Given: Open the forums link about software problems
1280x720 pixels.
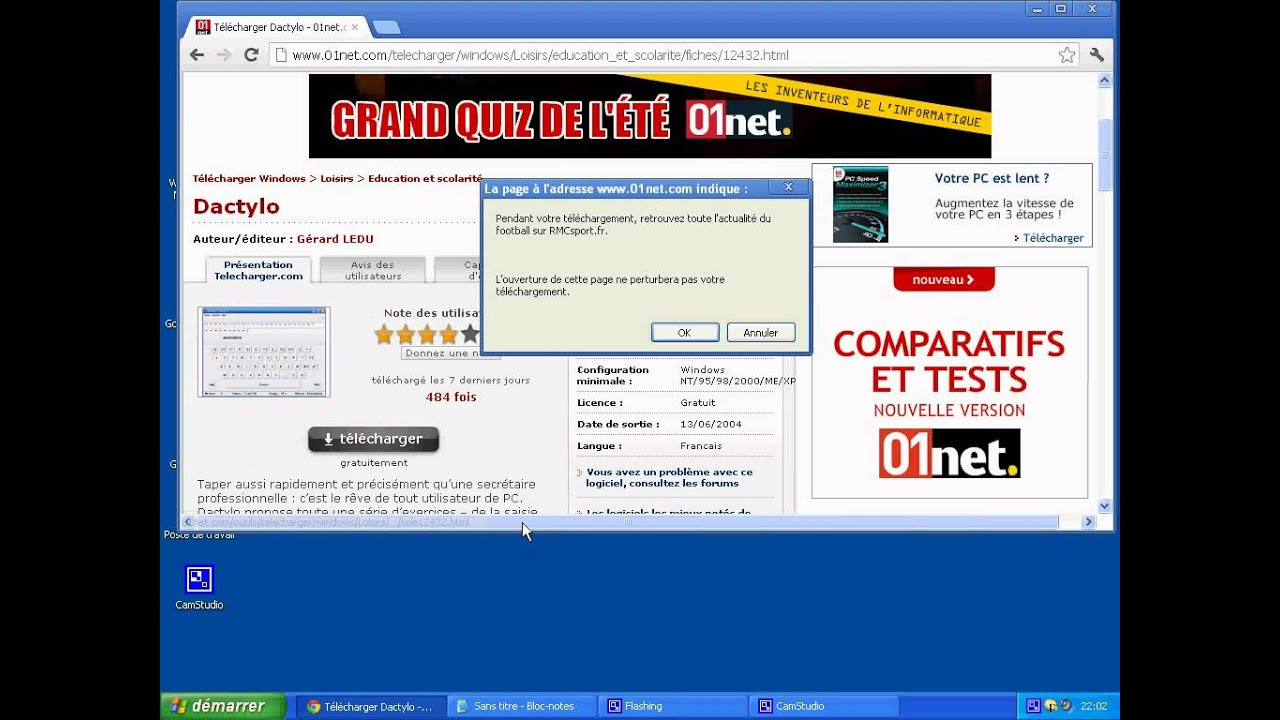Looking at the screenshot, I should pyautogui.click(x=669, y=477).
